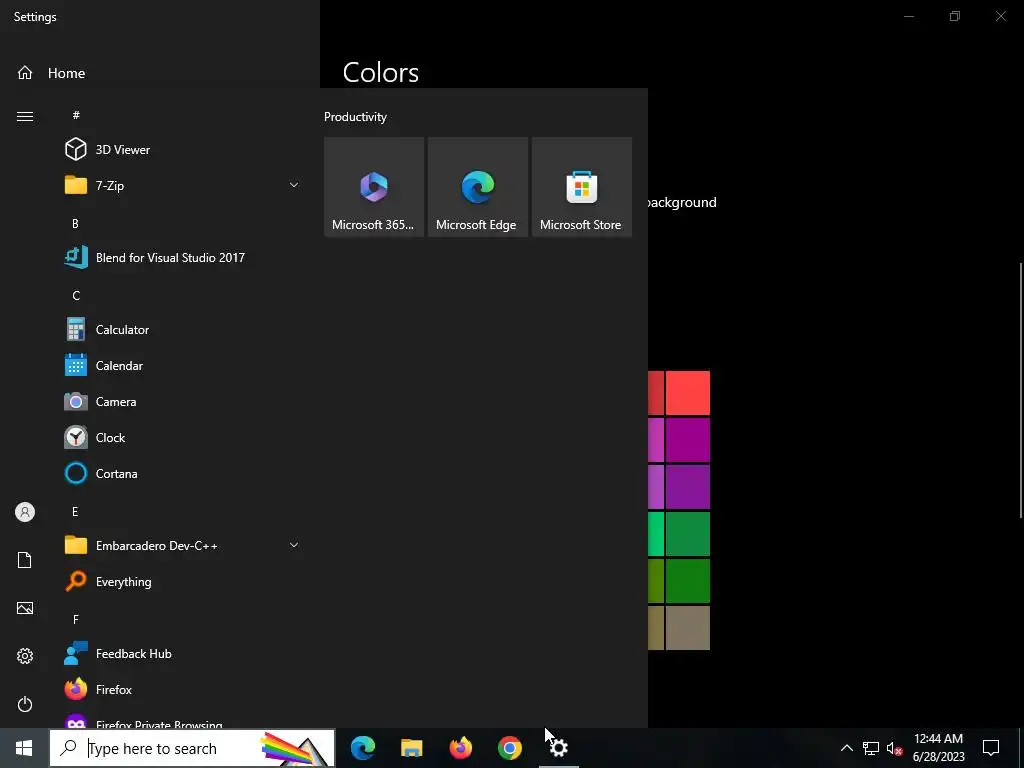
Task: Open 3D Viewer from the app list
Action: coord(183,150)
